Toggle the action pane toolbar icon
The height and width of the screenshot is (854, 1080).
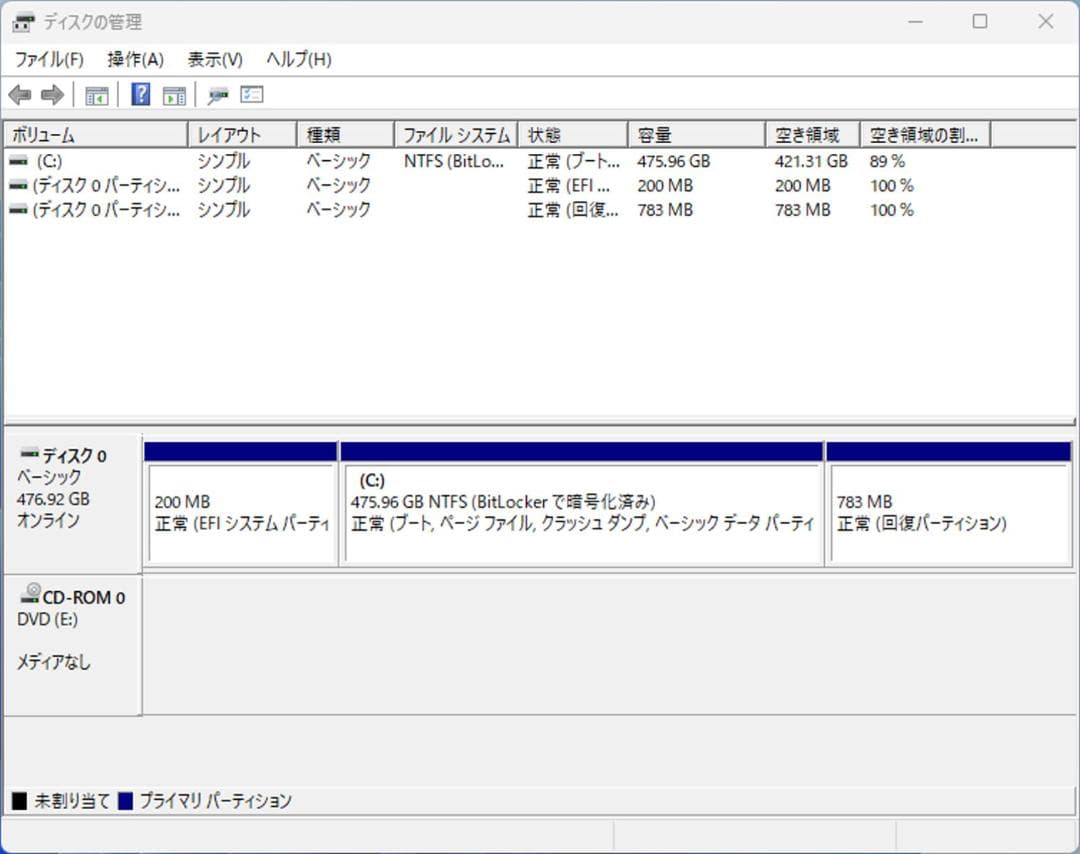click(x=174, y=94)
